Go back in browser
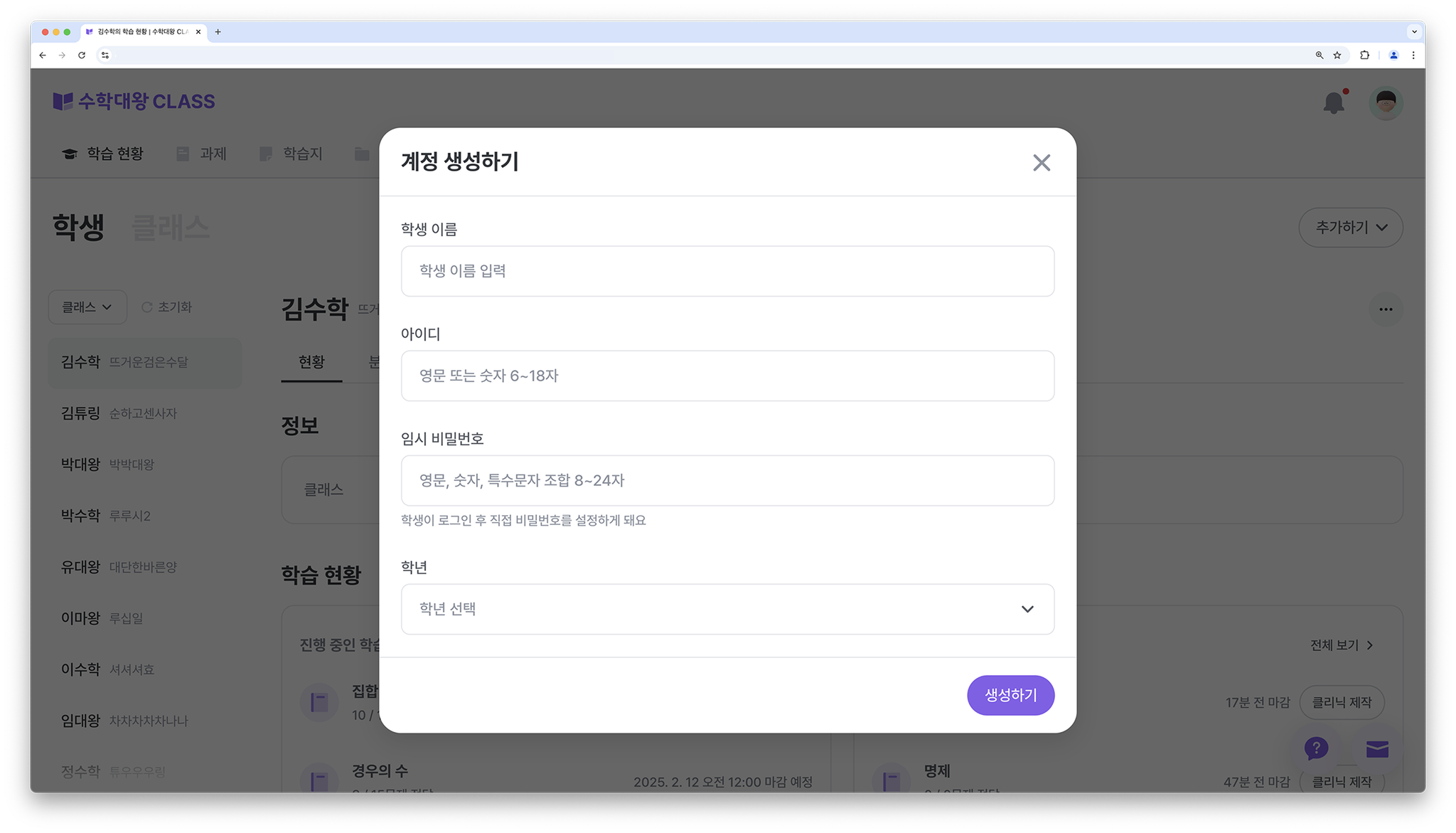The image size is (1456, 833). point(43,55)
